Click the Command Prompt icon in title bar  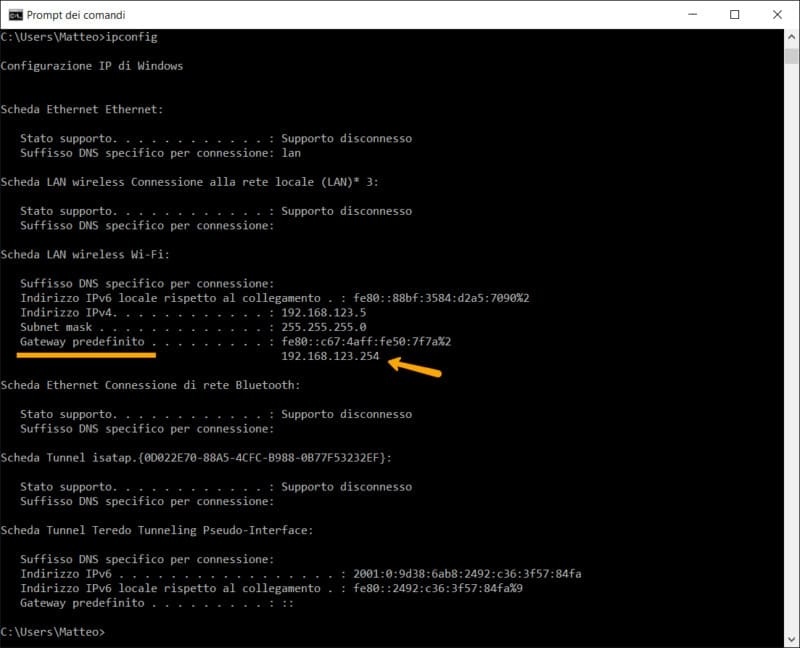tap(14, 15)
